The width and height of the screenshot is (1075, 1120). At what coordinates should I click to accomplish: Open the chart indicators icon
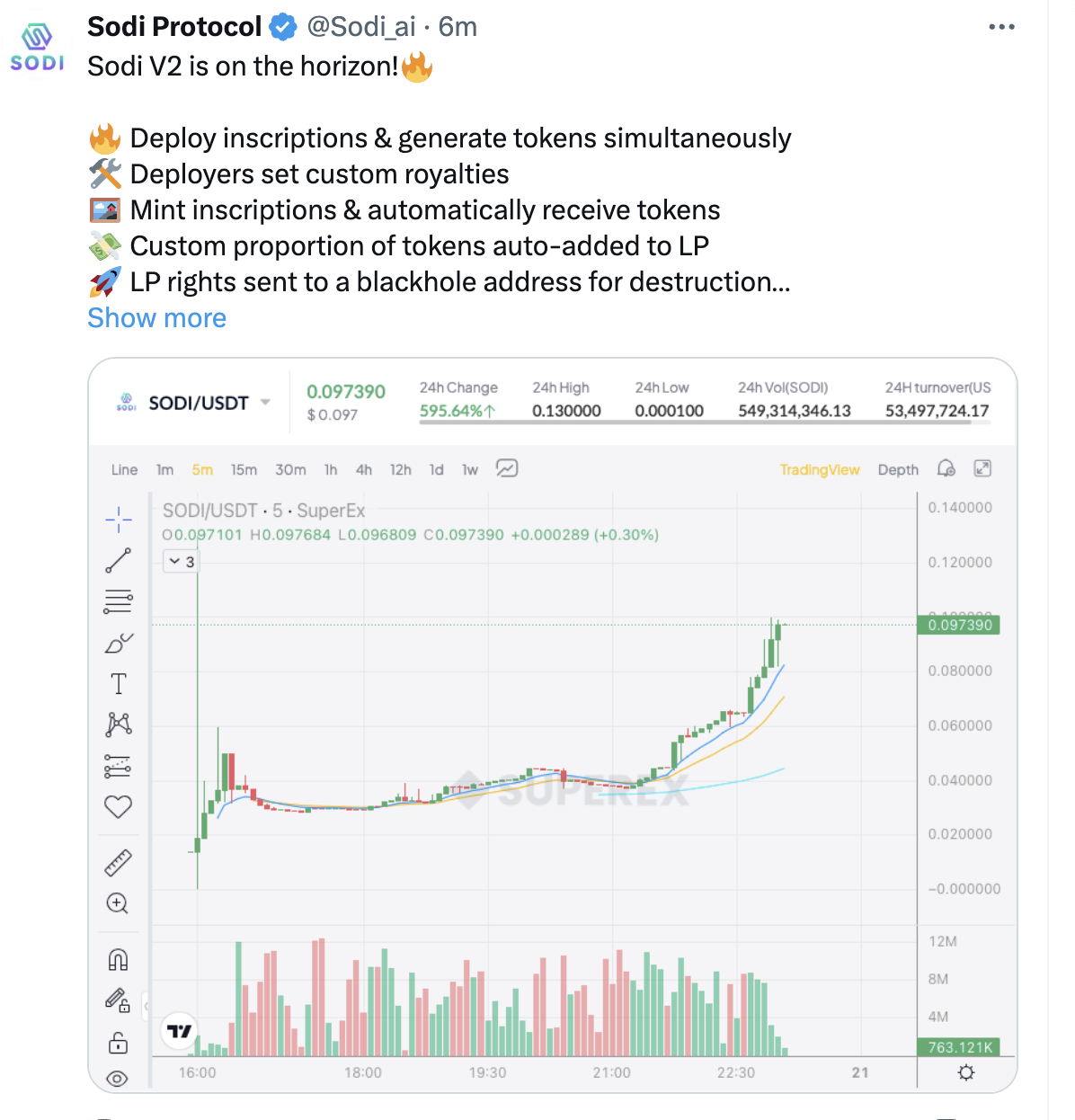[507, 469]
